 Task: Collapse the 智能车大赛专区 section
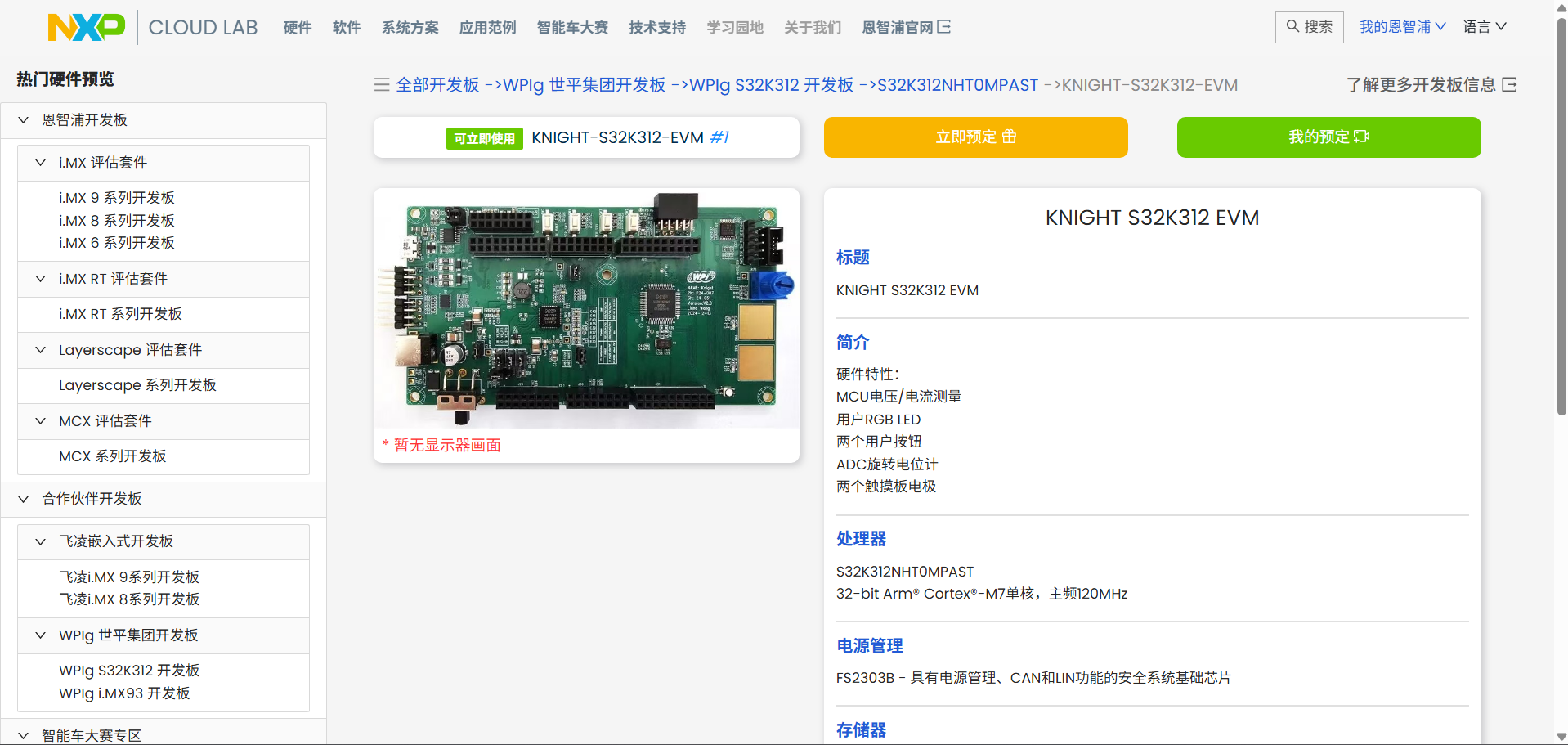[x=24, y=735]
